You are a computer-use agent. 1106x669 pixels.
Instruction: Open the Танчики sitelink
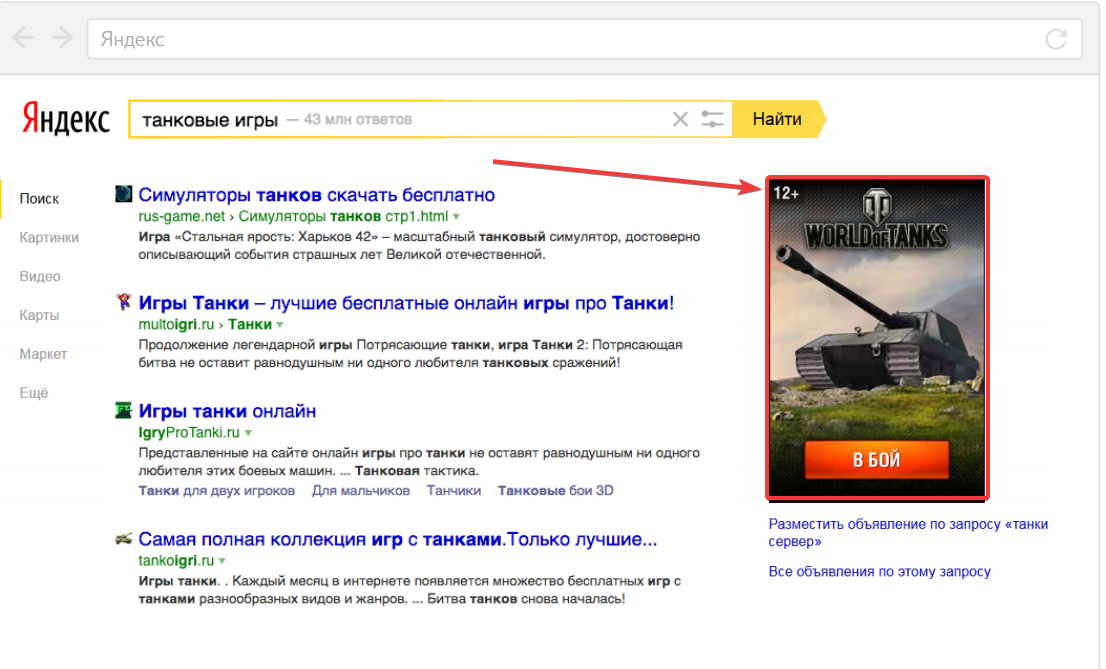pyautogui.click(x=454, y=490)
